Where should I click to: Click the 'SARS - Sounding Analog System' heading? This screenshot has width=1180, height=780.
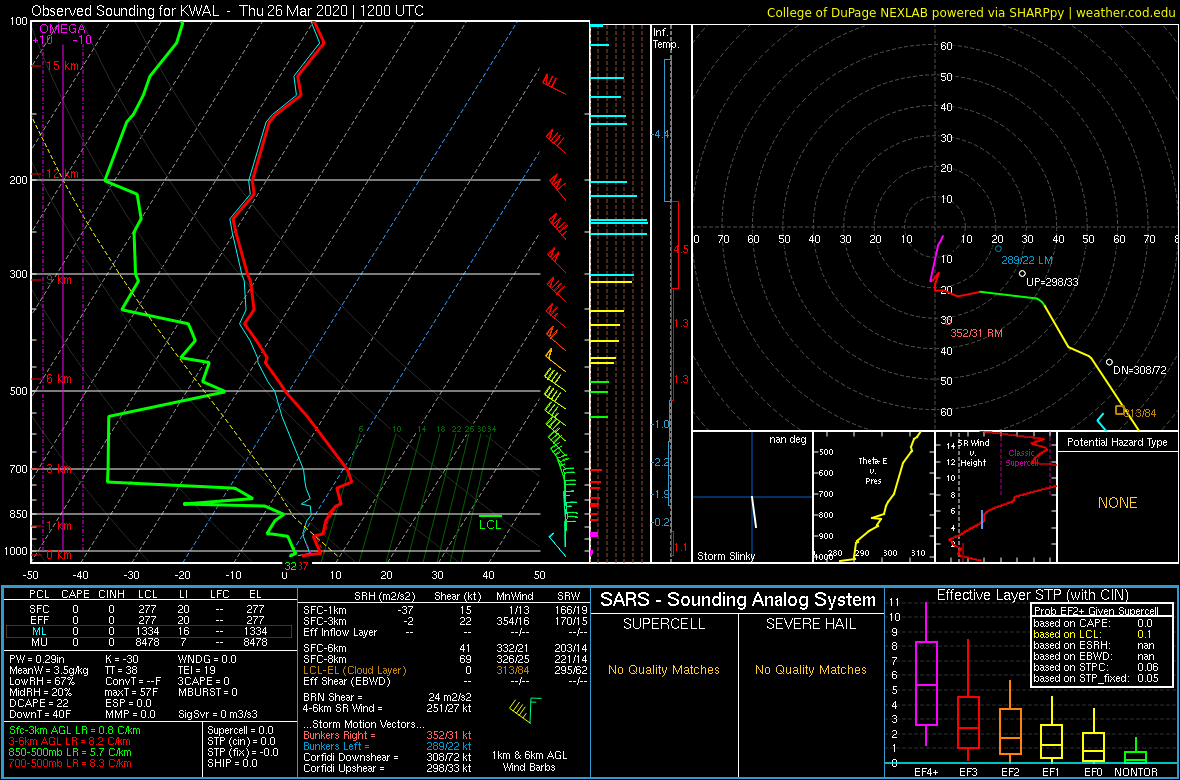click(x=738, y=600)
